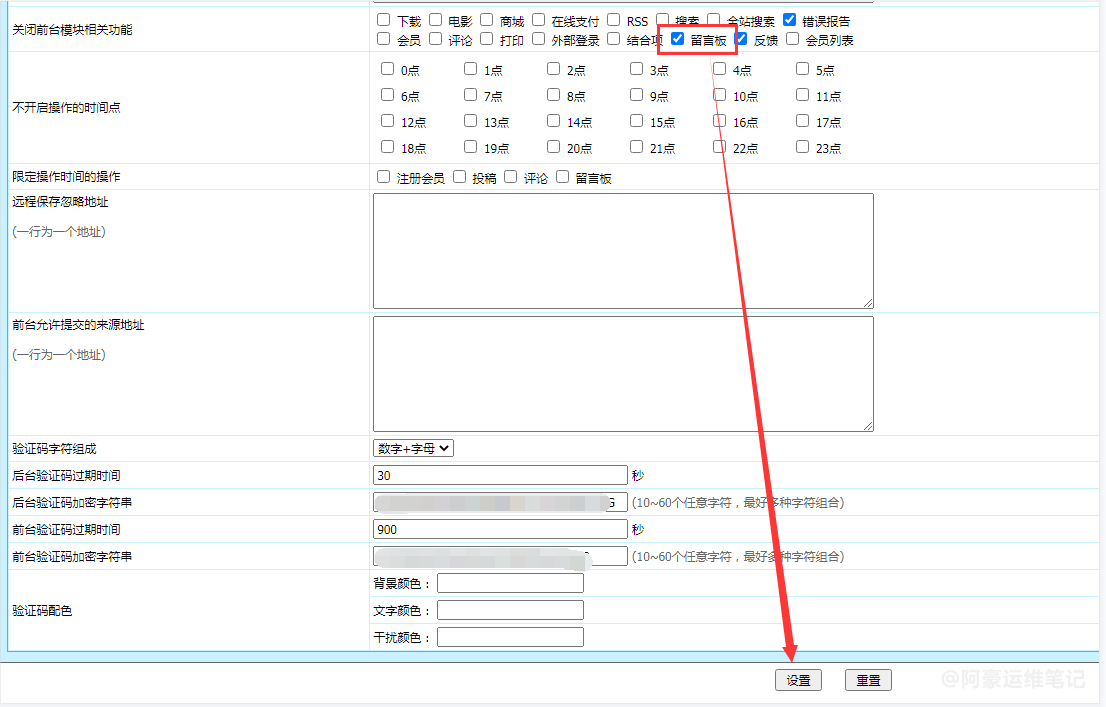Tick the 6点 checkbox
The width and height of the screenshot is (1106, 707).
click(x=387, y=95)
